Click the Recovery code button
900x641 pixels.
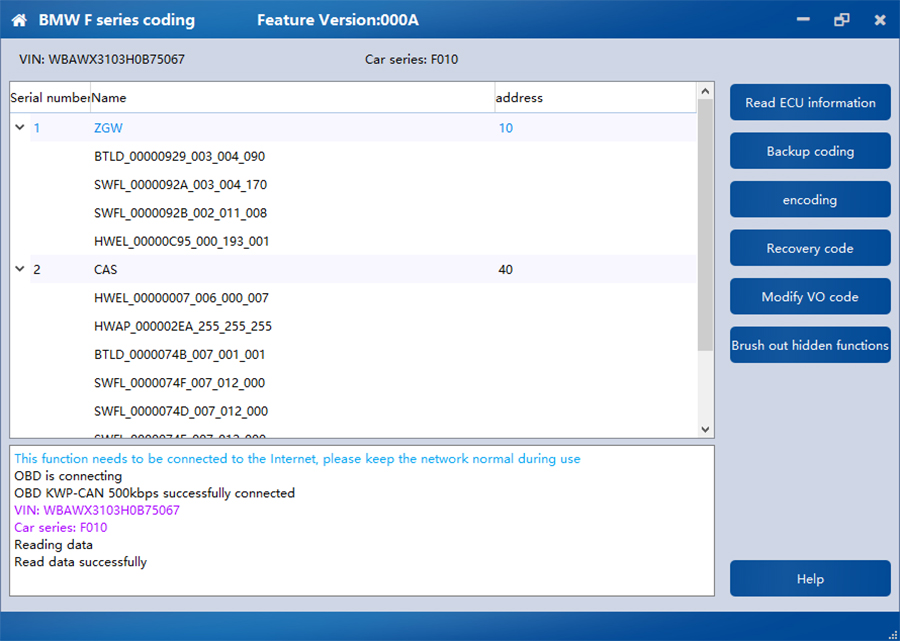810,248
